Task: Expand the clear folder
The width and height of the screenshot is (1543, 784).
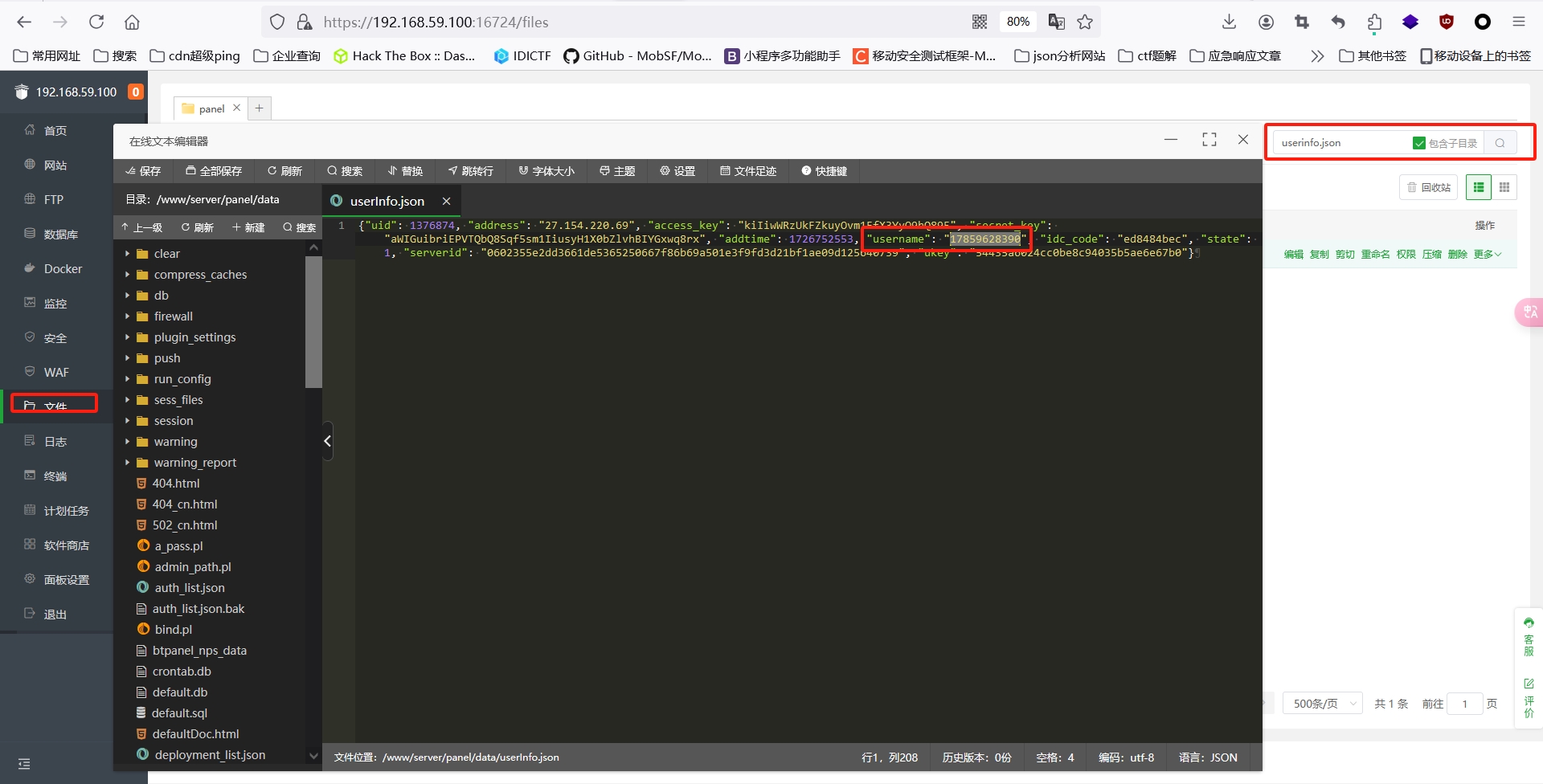Action: [x=127, y=253]
